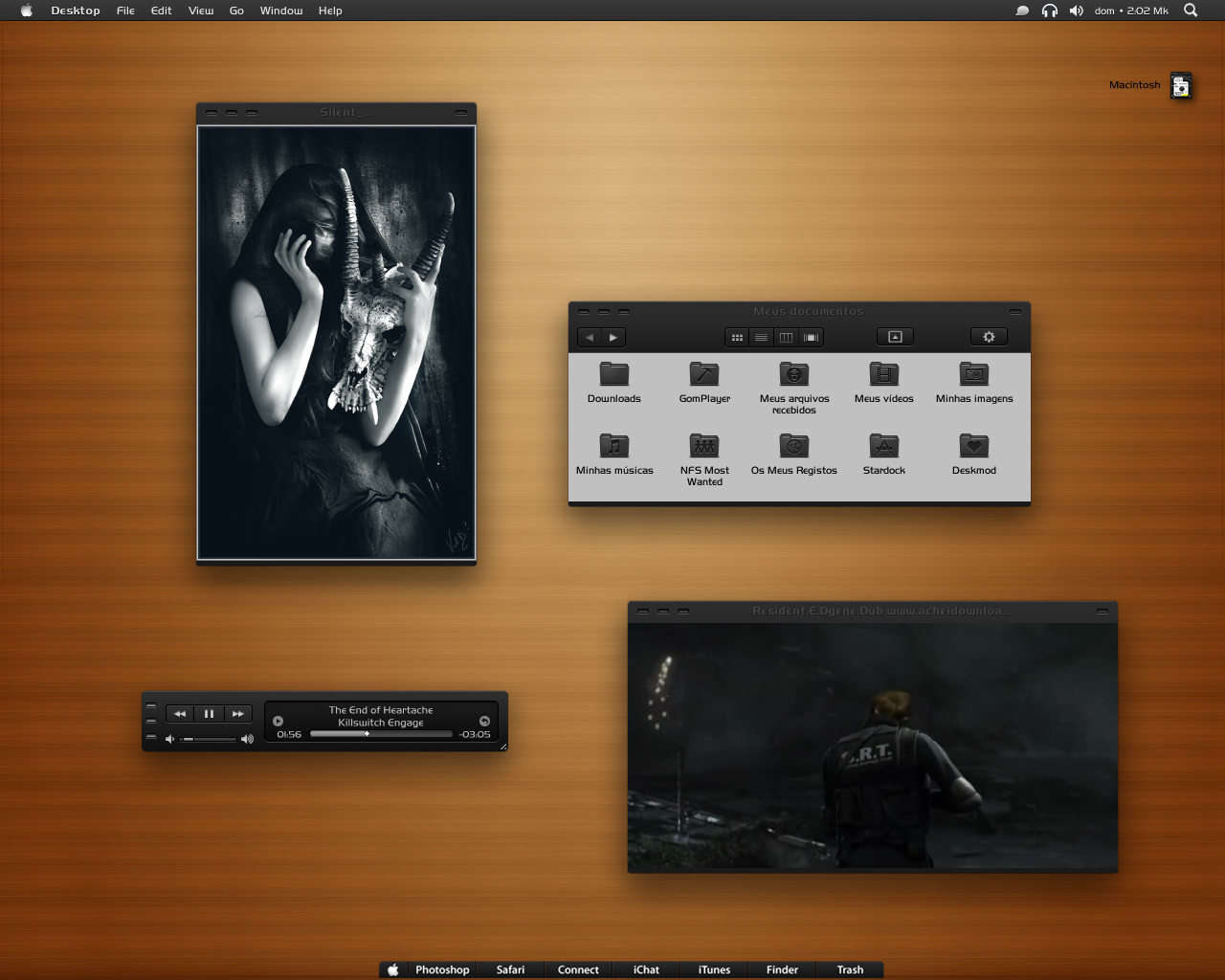Go forward in the Meus documentos window
The width and height of the screenshot is (1225, 980).
(x=613, y=337)
